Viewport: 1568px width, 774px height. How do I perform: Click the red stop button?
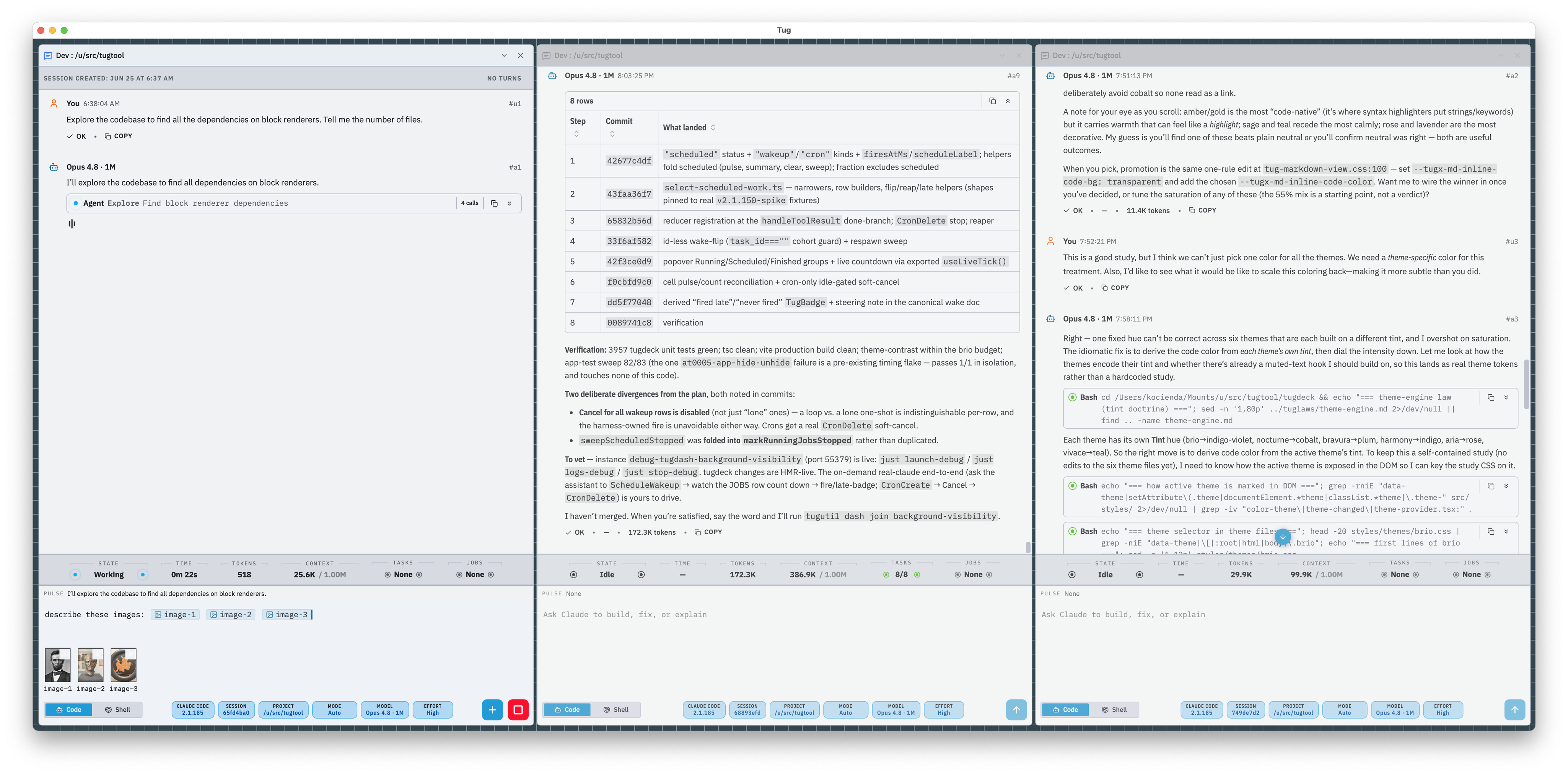pyautogui.click(x=518, y=709)
